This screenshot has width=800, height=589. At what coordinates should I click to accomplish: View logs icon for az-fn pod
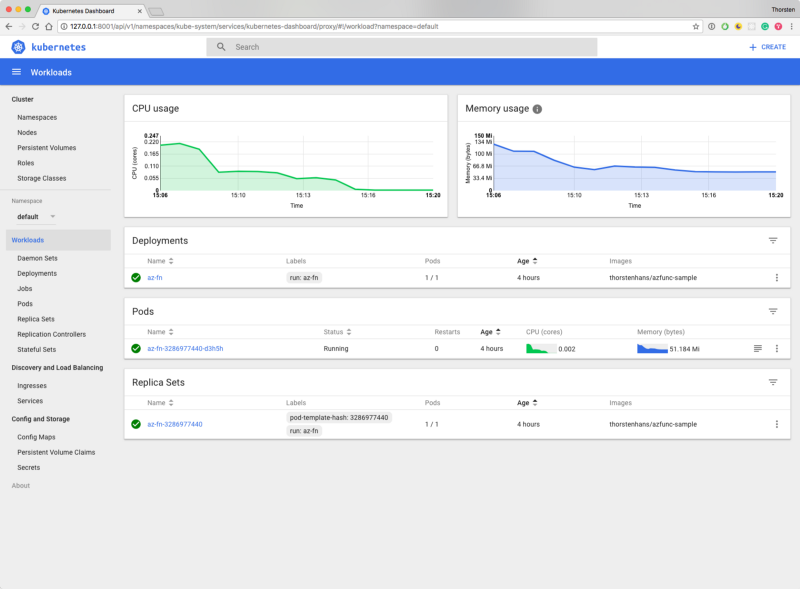(x=758, y=348)
